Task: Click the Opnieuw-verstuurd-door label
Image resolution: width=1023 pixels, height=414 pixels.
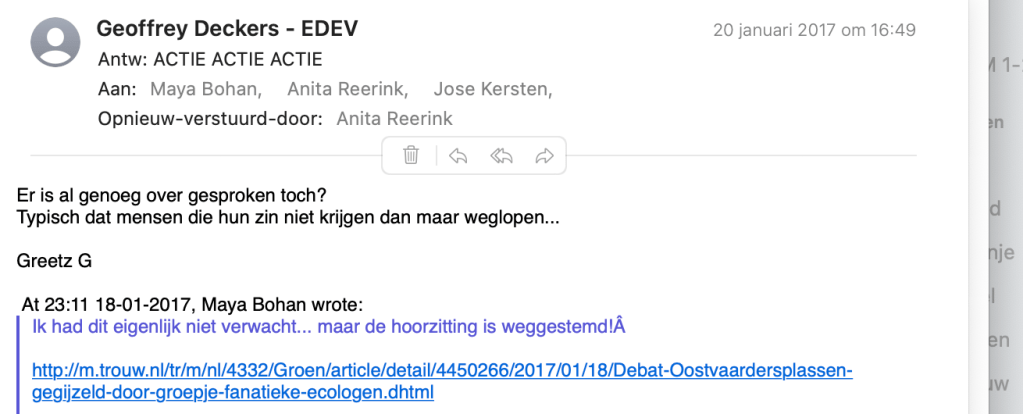Action: pyautogui.click(x=210, y=118)
